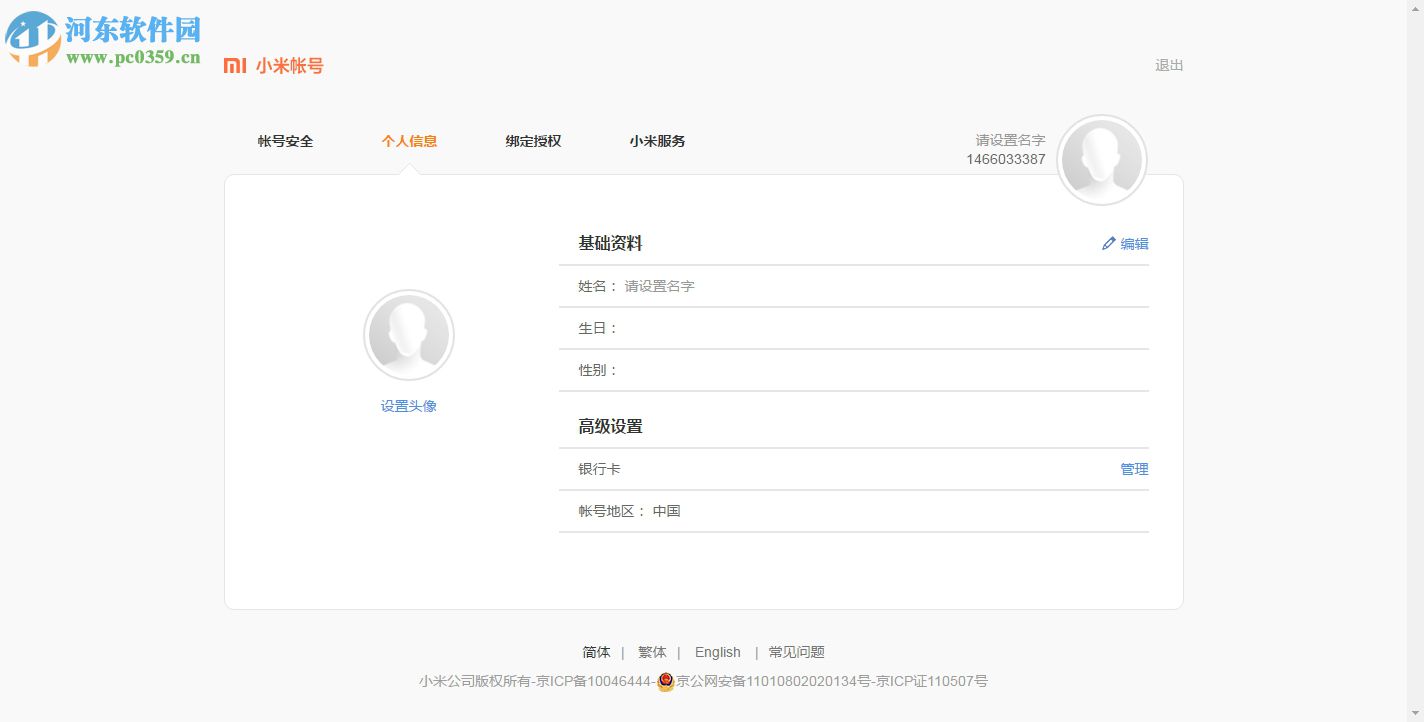1424x722 pixels.
Task: Click 退出 to log out
Action: [x=1169, y=65]
